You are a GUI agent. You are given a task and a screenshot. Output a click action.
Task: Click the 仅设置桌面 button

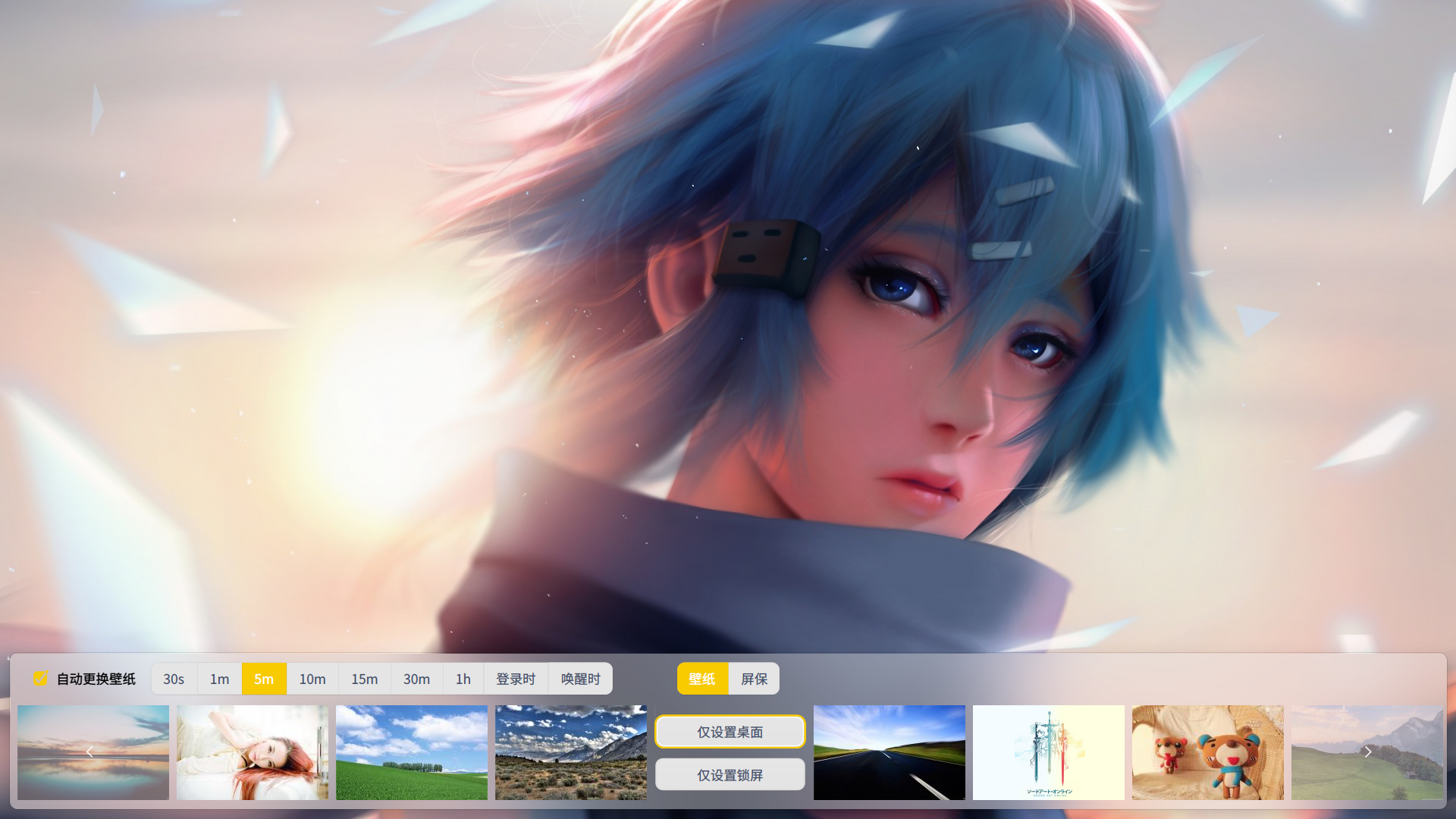tap(730, 732)
